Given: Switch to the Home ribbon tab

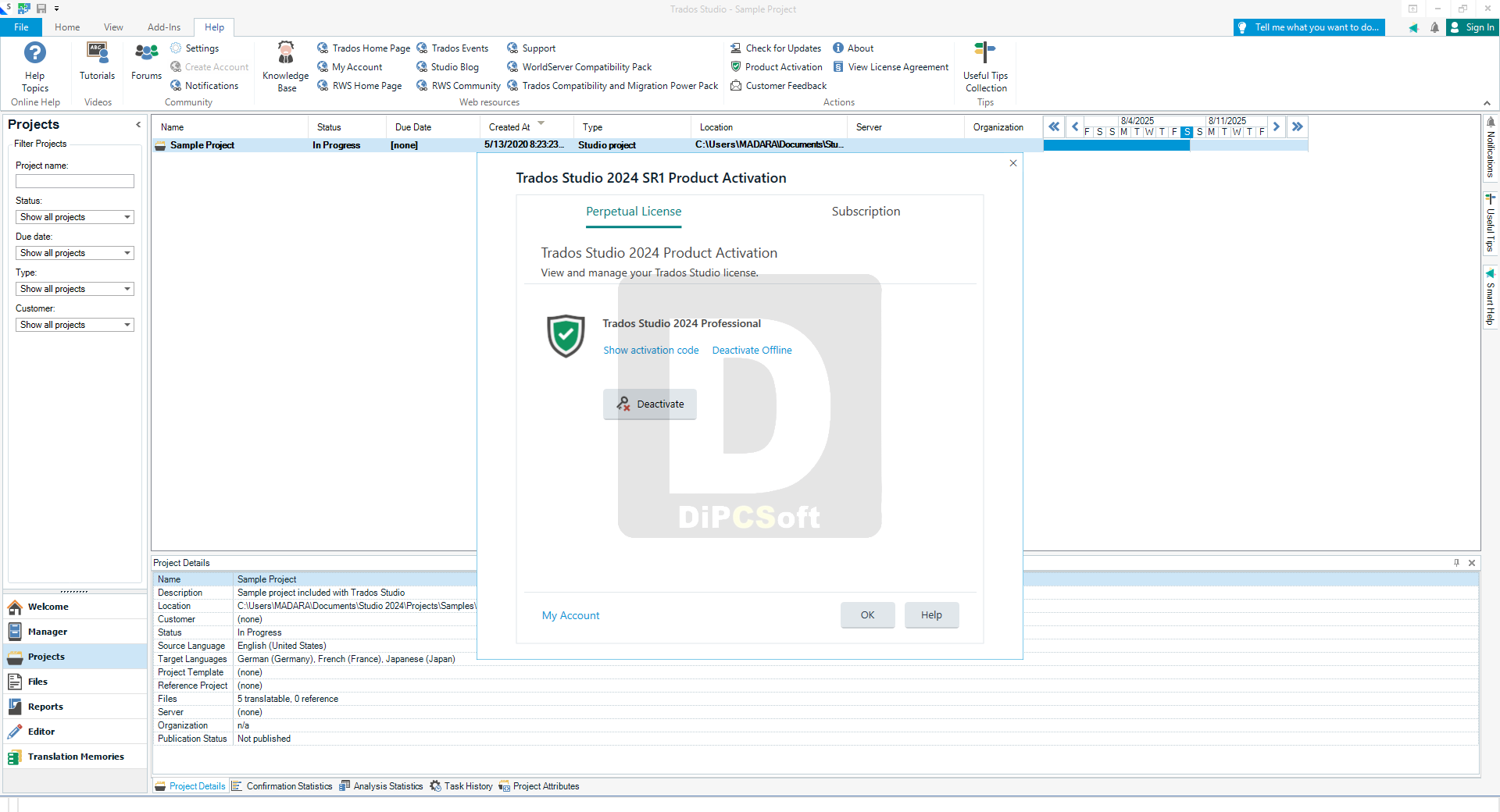Looking at the screenshot, I should [67, 27].
